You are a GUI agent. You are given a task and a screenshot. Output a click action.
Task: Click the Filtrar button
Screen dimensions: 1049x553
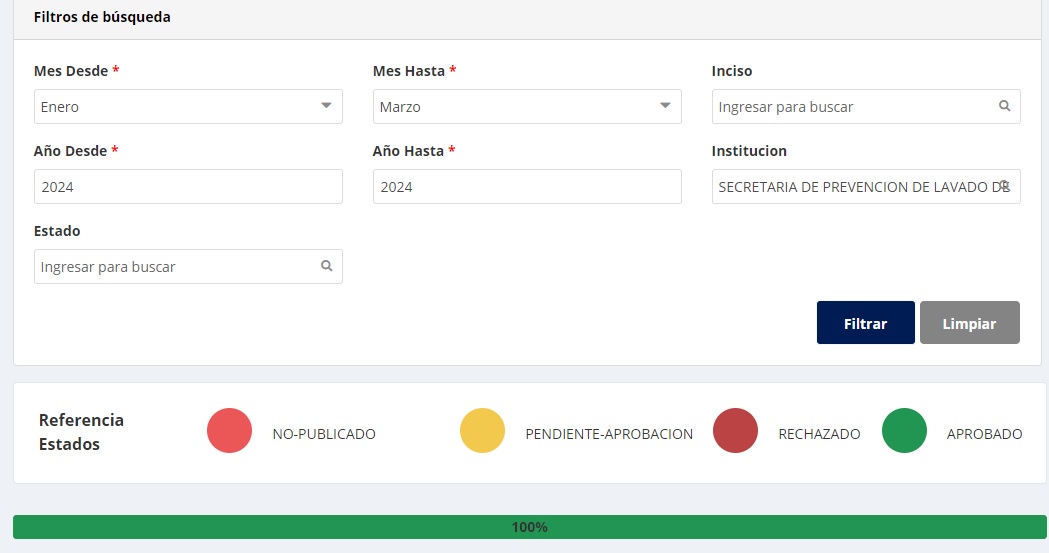coord(865,323)
